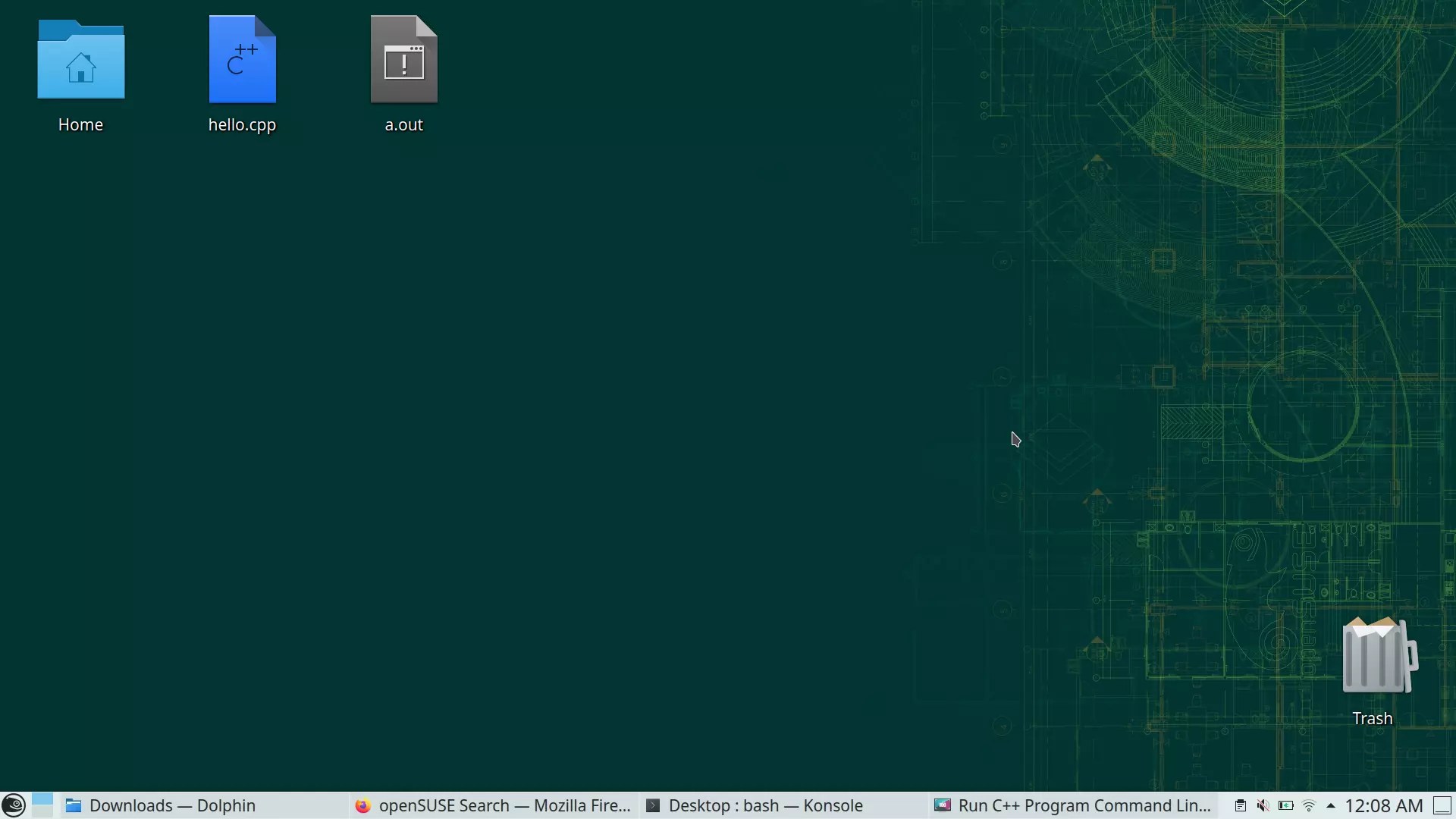The width and height of the screenshot is (1456, 819).
Task: Open the Trash icon
Action: pyautogui.click(x=1377, y=656)
